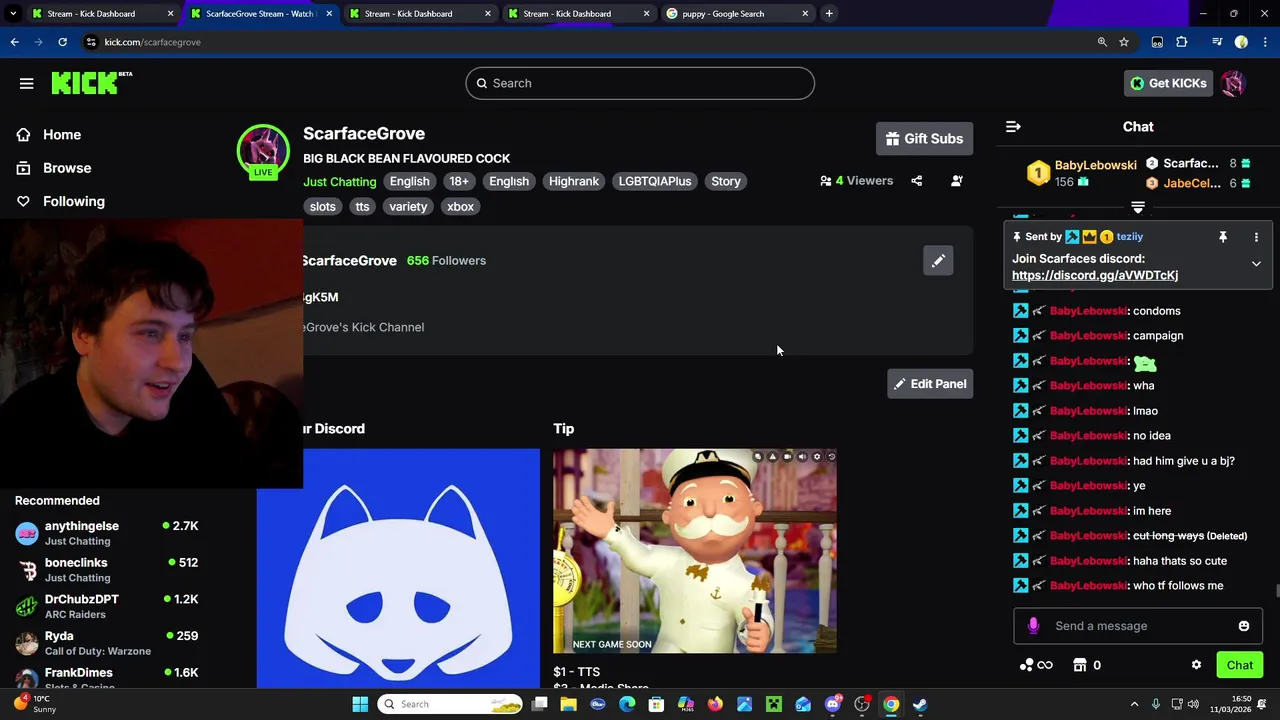Show hidden tray icons chevron
Image resolution: width=1280 pixels, height=720 pixels.
tap(1134, 704)
